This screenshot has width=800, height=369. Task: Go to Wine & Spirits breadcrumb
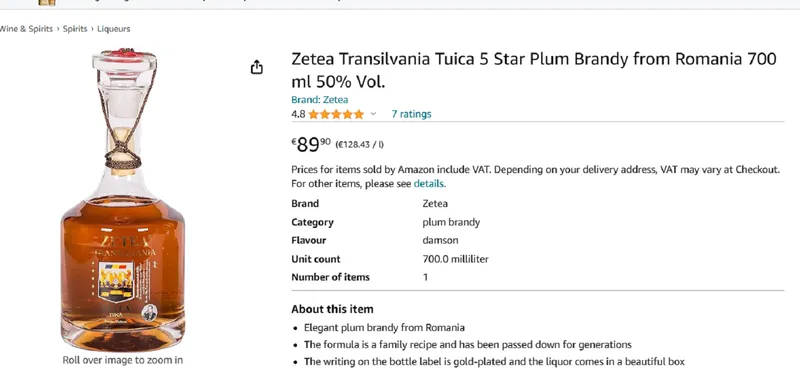(26, 29)
